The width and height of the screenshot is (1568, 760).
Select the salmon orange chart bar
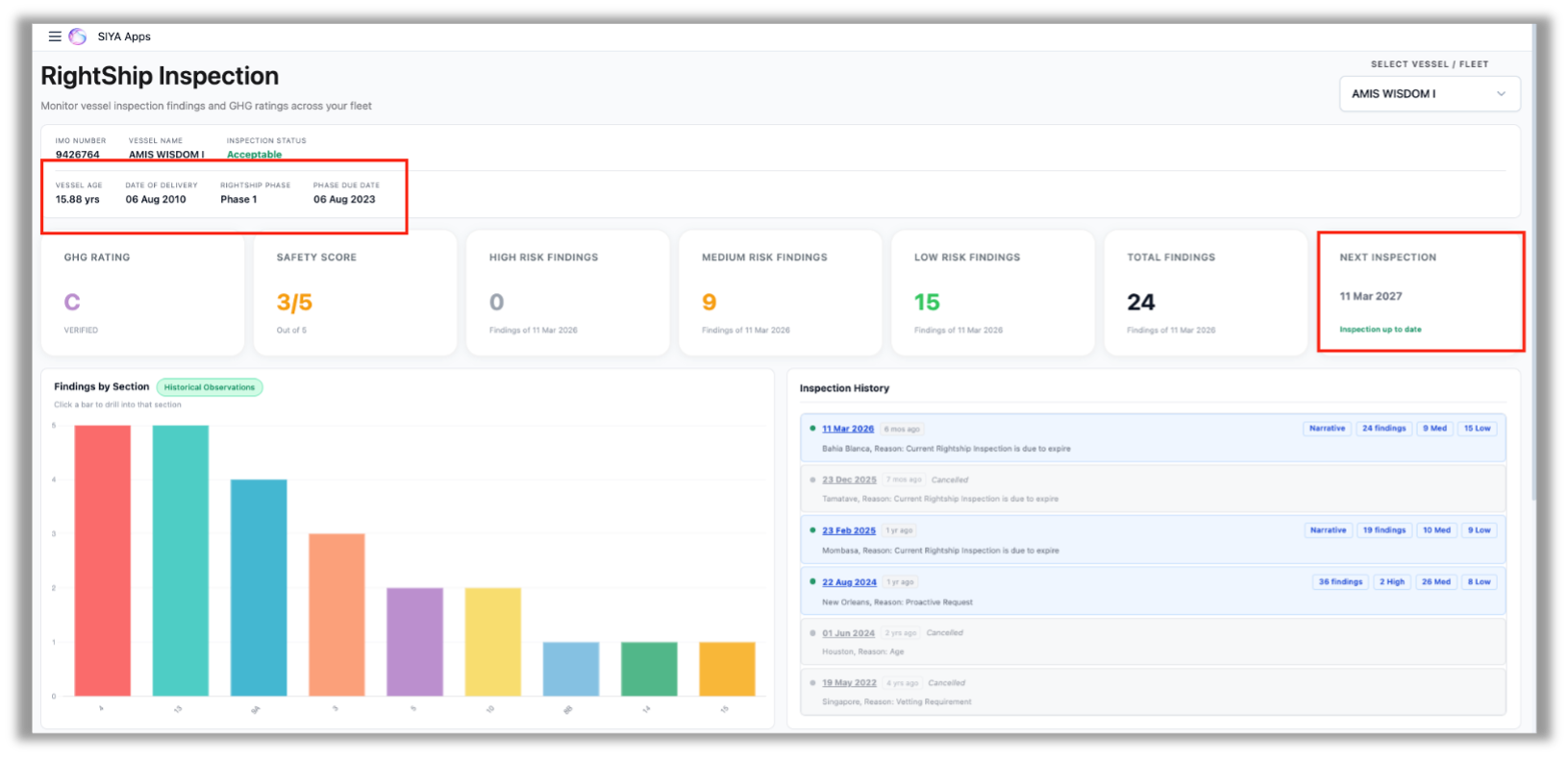(336, 614)
